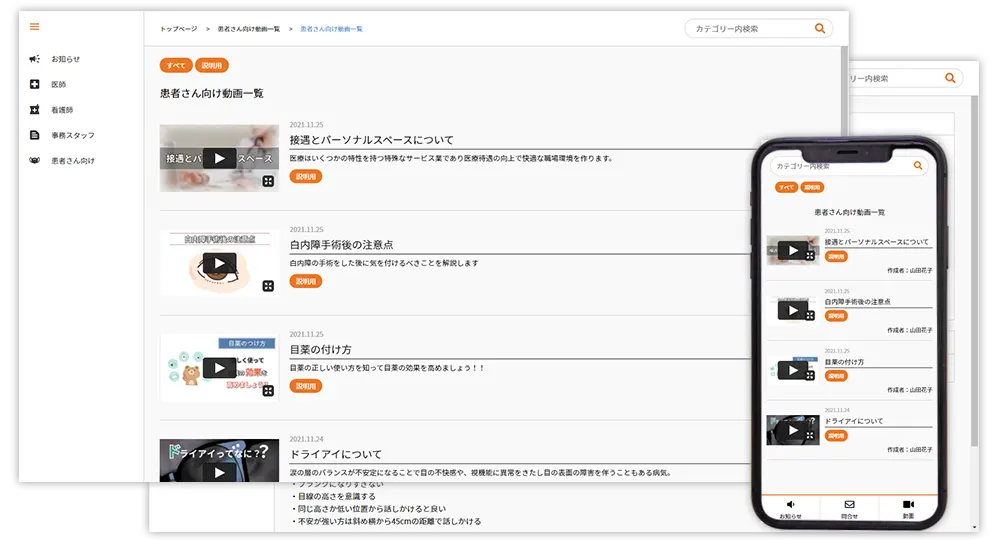Focus the desktop カテゴリー内検索 search field
The image size is (1000, 540).
tap(750, 29)
